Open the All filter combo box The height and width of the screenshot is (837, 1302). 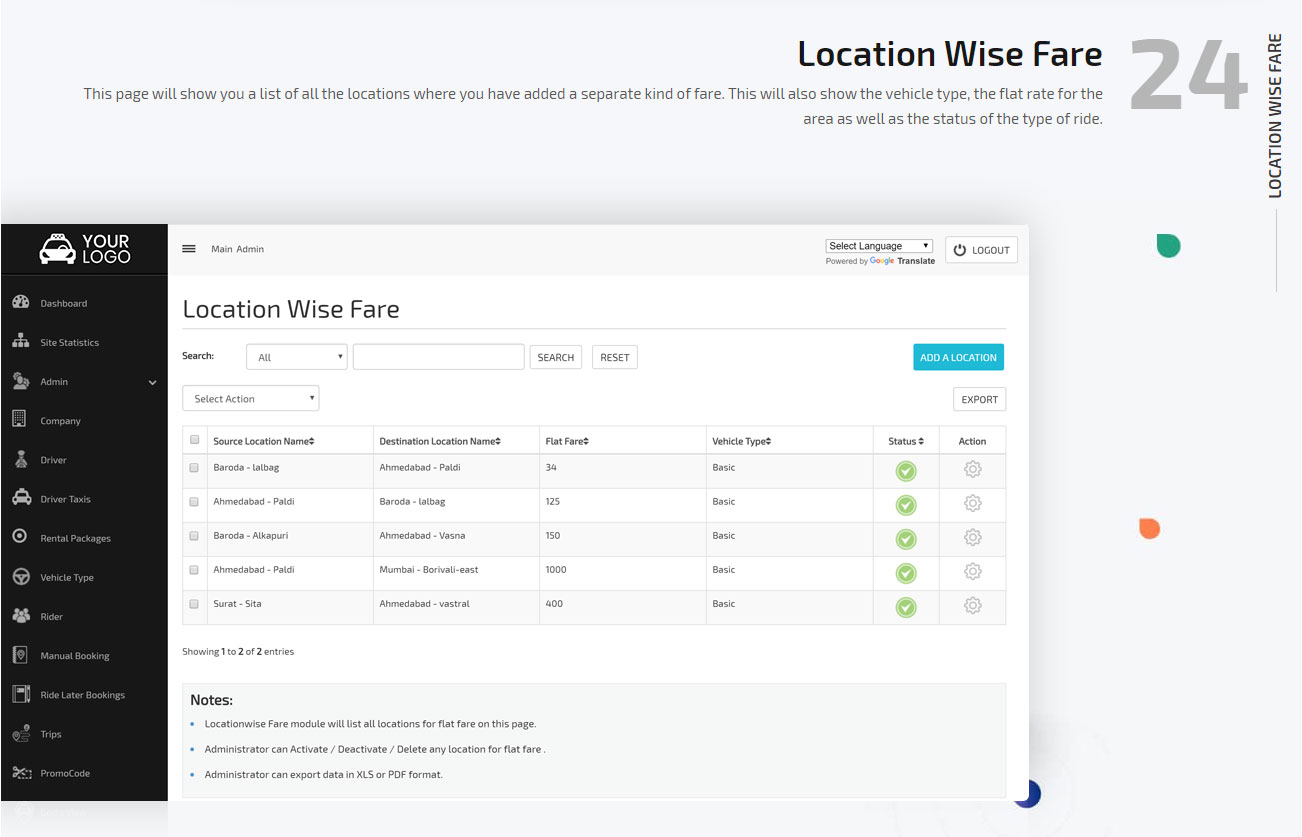point(296,356)
